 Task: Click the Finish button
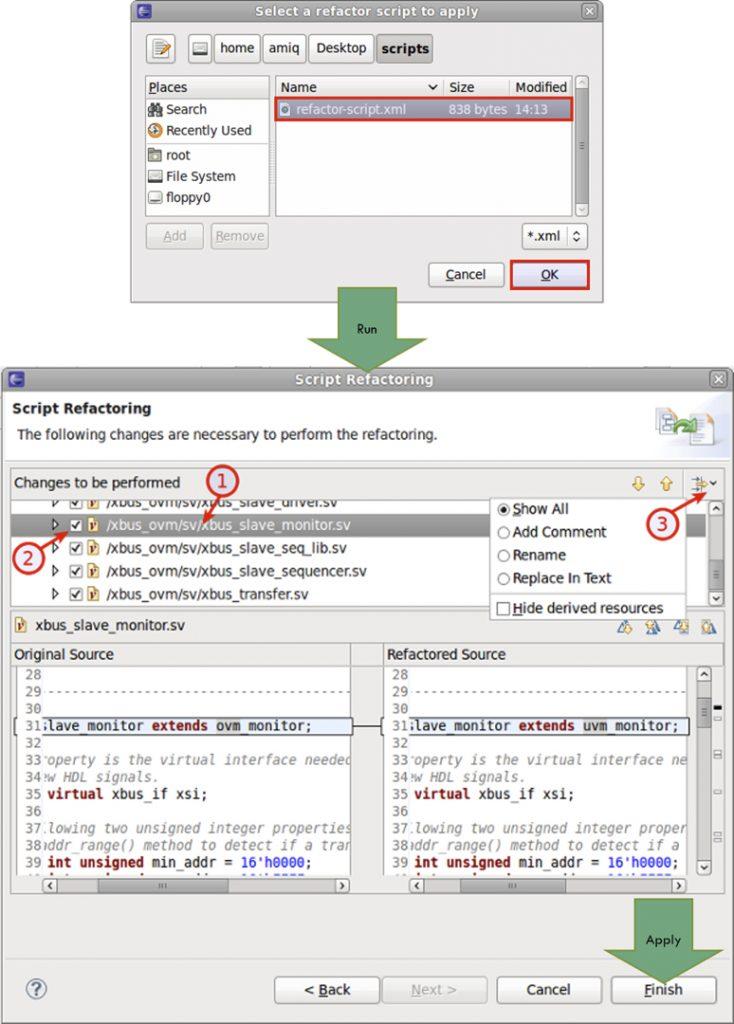click(663, 990)
